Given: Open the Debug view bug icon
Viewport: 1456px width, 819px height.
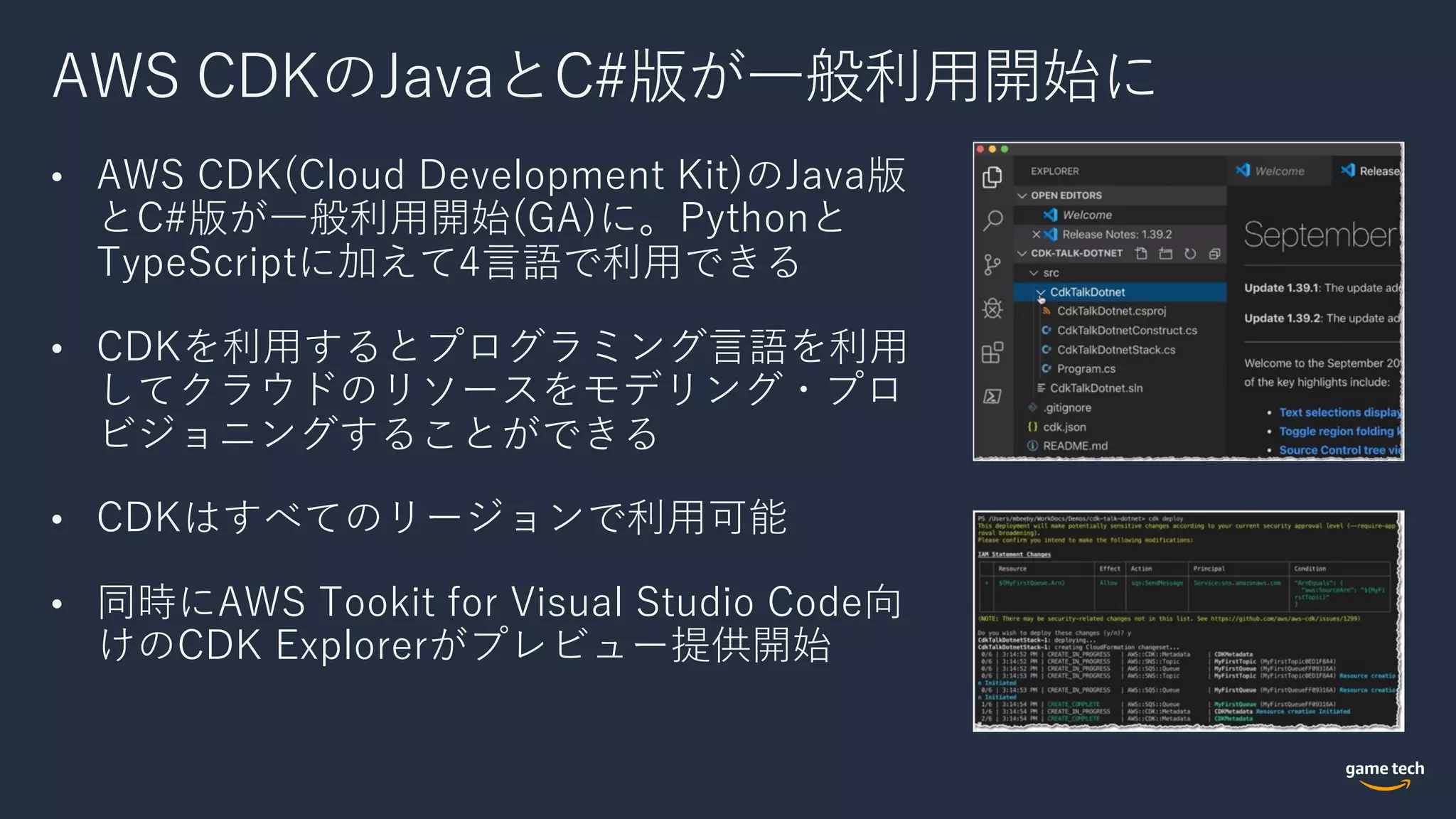Looking at the screenshot, I should click(x=992, y=309).
